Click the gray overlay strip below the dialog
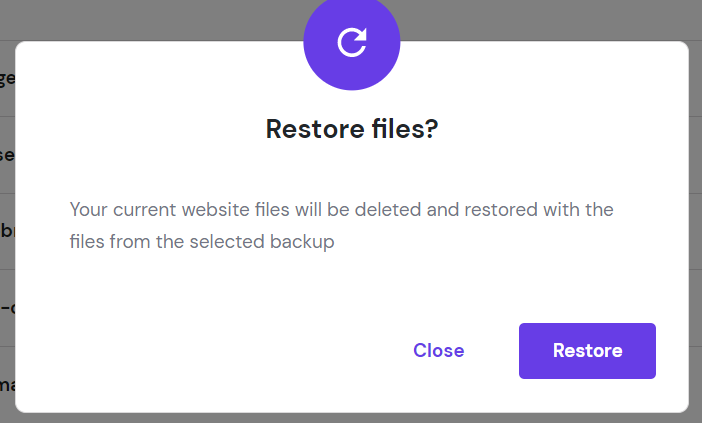702x423 pixels. pyautogui.click(x=350, y=418)
